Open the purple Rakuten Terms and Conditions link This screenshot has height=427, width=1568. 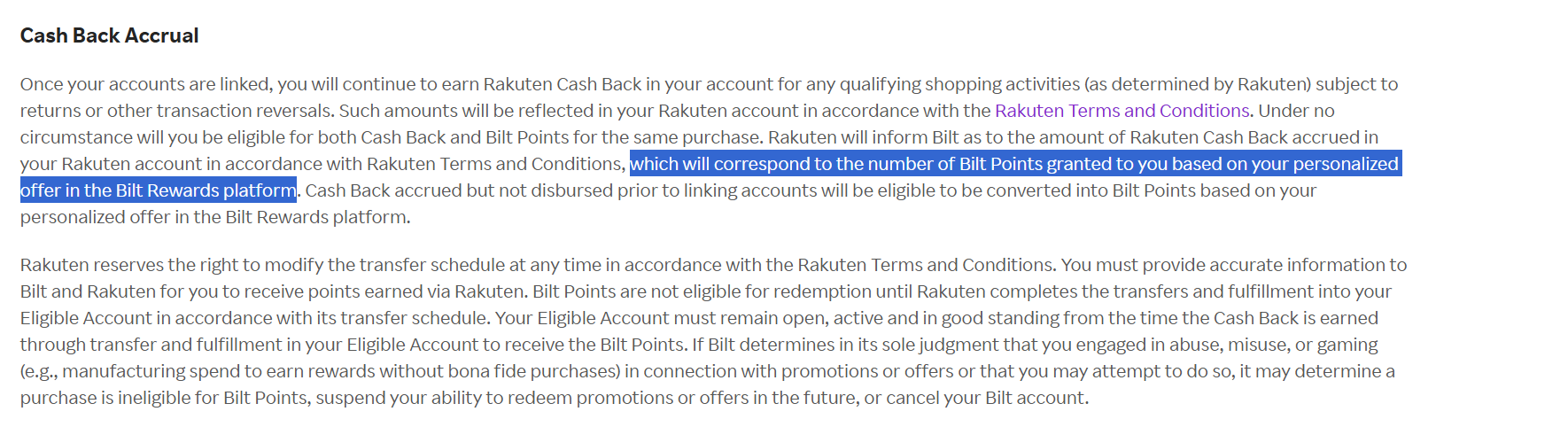(1122, 111)
